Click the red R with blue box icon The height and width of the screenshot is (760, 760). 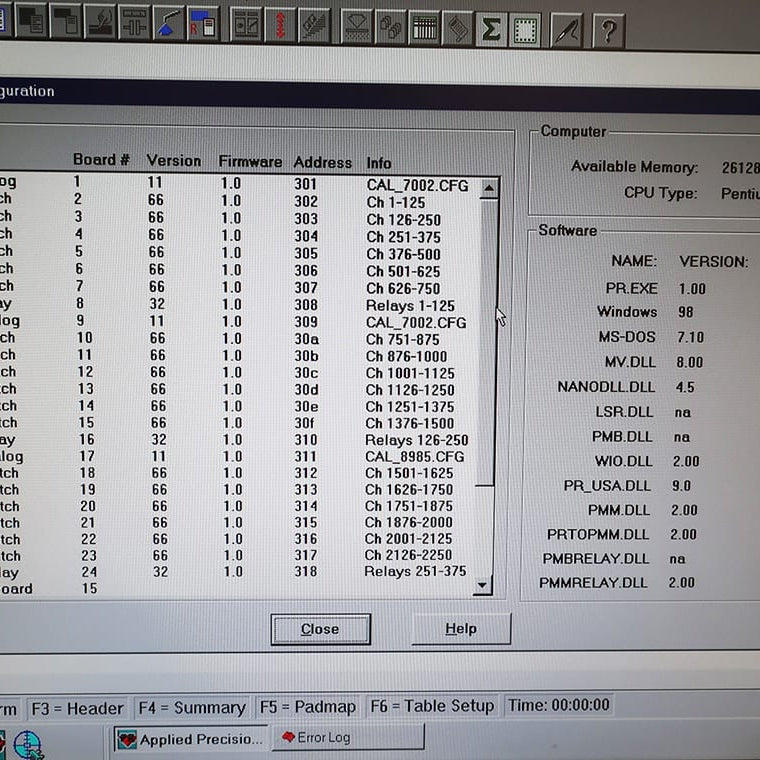point(203,22)
